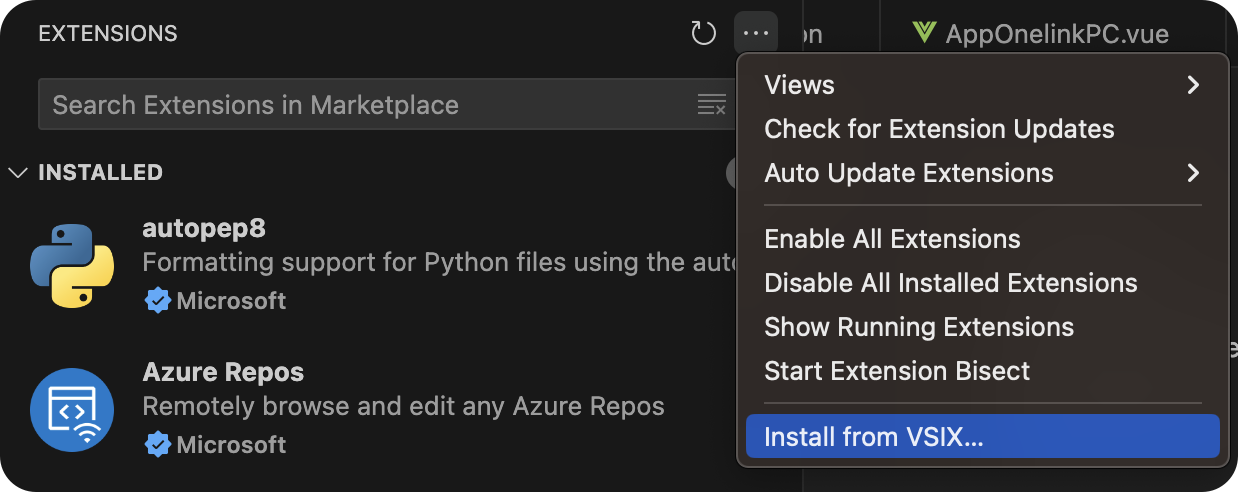1238x492 pixels.
Task: Click verified badge next to autopep8 Microsoft
Action: (158, 301)
